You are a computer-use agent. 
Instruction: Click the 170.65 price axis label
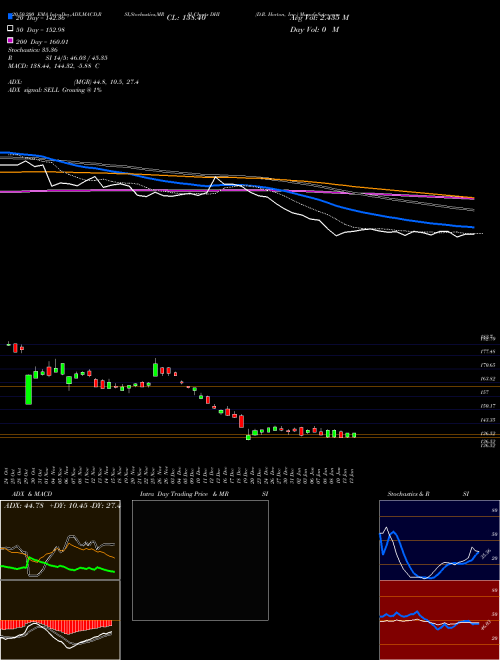[x=488, y=365]
